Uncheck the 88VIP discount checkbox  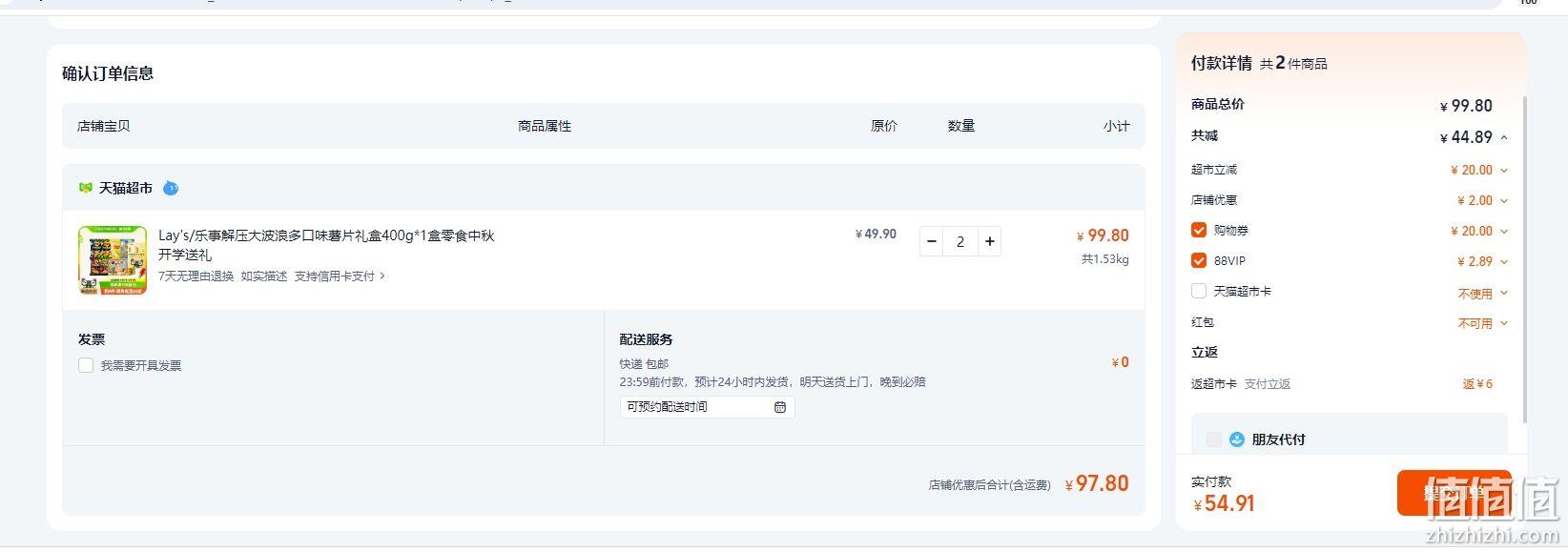click(x=1199, y=261)
